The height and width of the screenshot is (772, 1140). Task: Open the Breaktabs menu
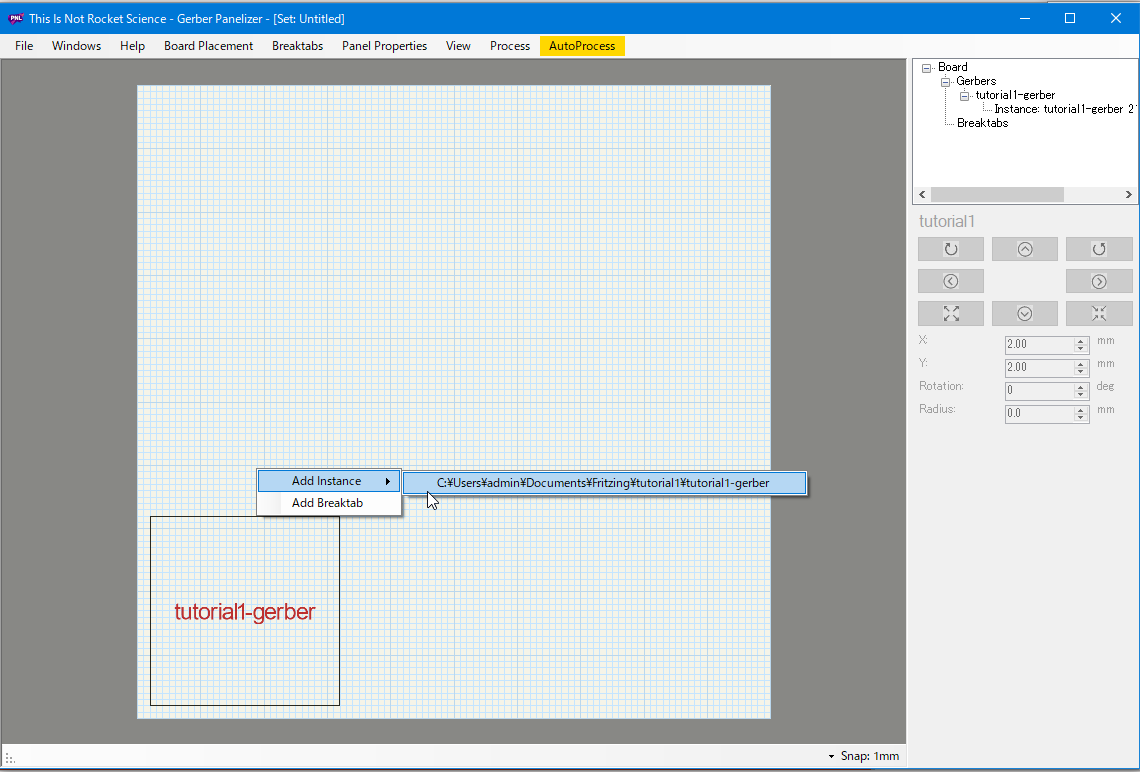point(297,46)
